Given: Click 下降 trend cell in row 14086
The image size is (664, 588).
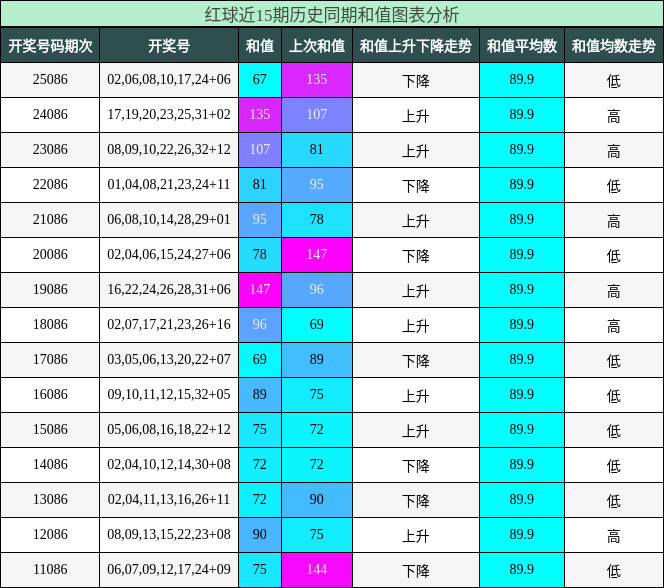Looking at the screenshot, I should click(416, 465).
